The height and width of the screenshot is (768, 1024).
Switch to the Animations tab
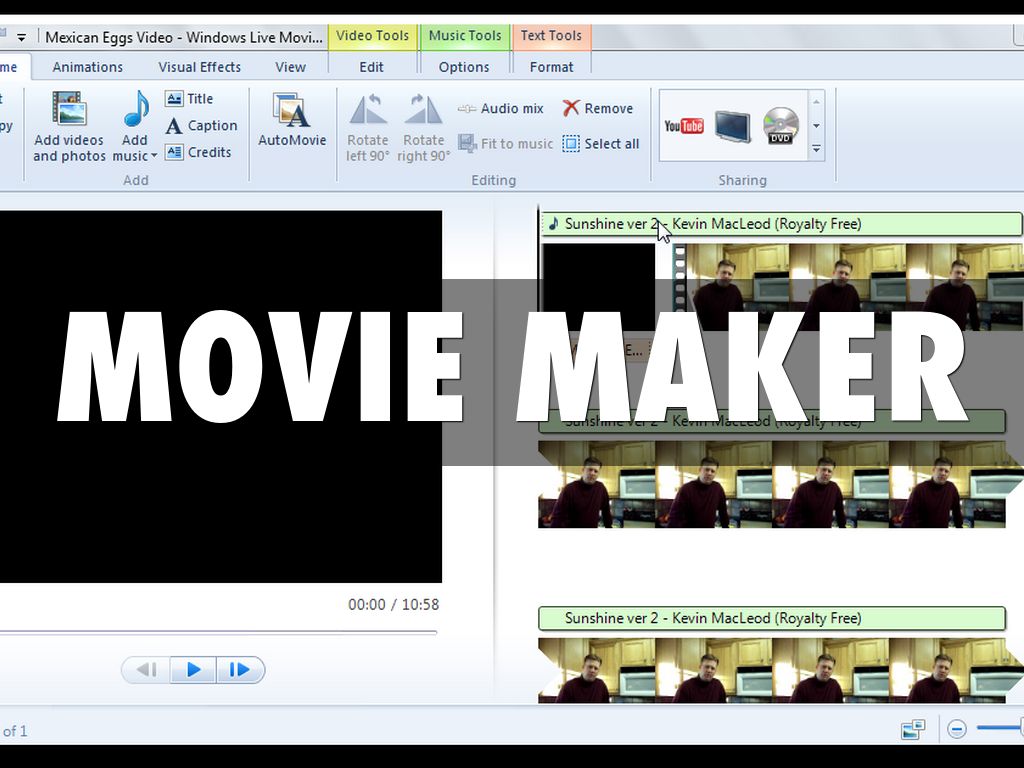point(87,67)
